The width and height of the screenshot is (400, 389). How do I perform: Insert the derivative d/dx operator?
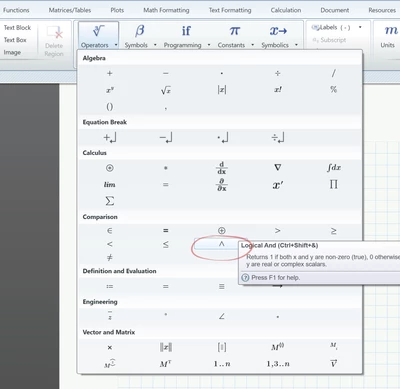coord(222,168)
